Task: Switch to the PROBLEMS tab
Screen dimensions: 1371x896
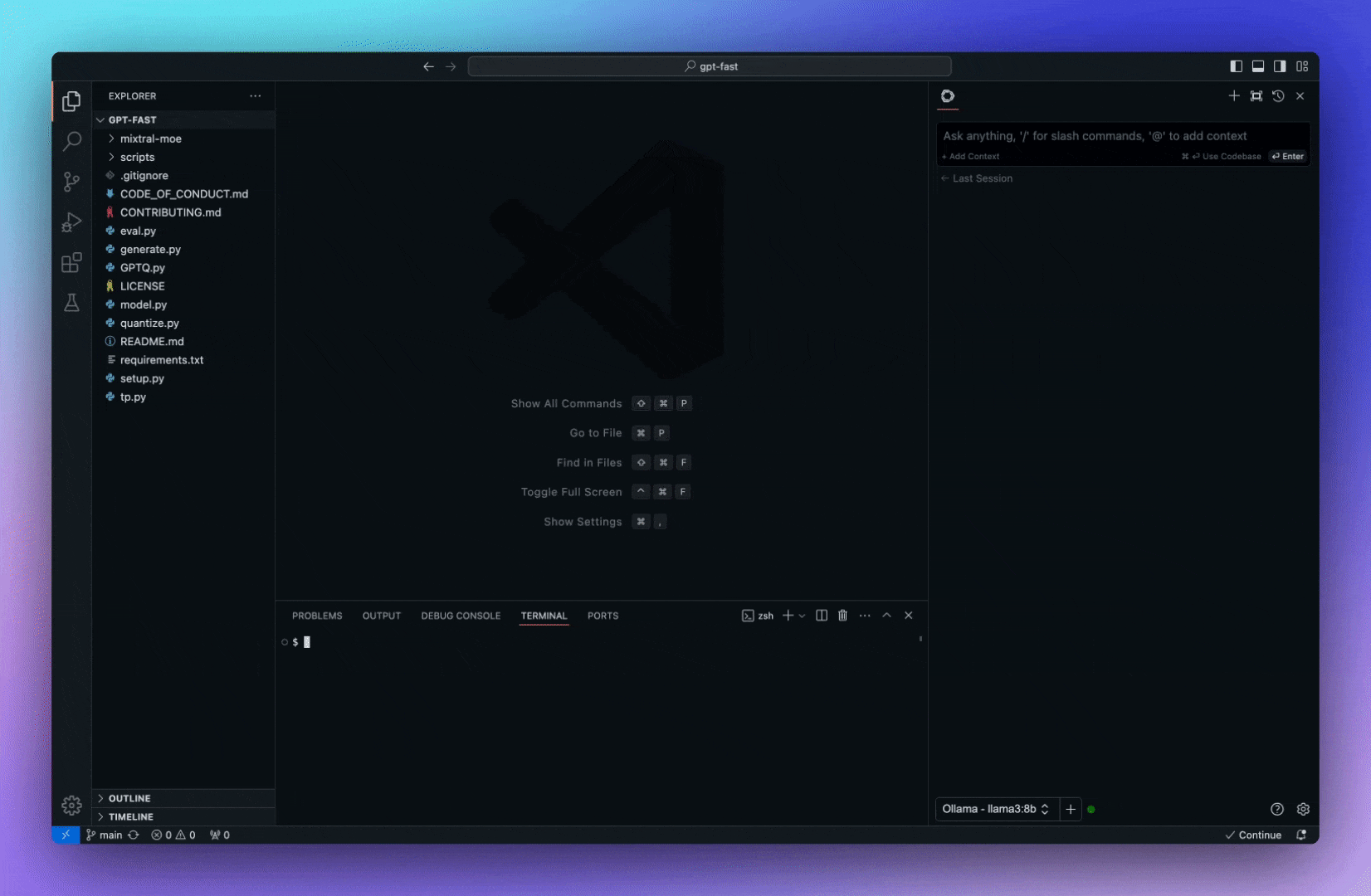Action: [x=317, y=616]
